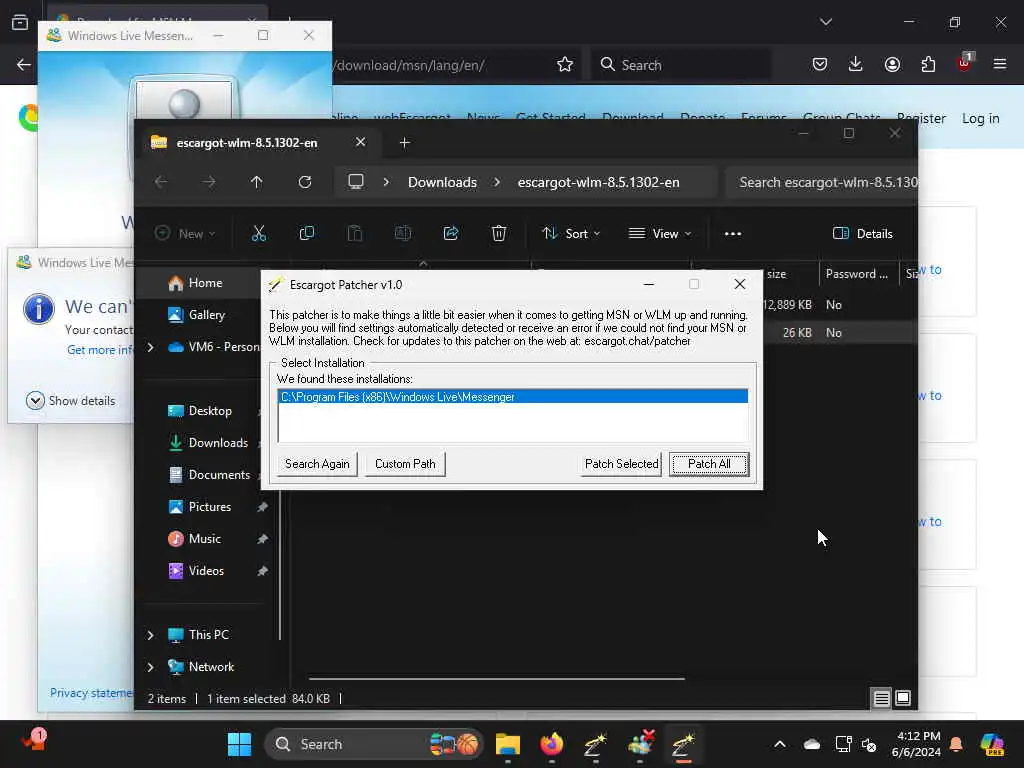This screenshot has height=768, width=1024.
Task: Go up one folder level in Explorer
Action: point(257,182)
